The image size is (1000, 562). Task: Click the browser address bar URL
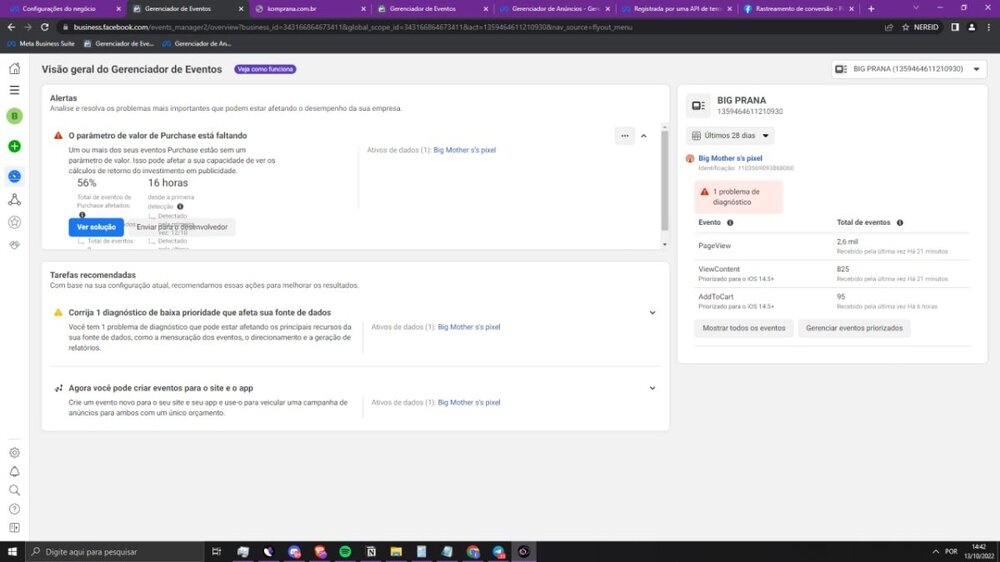click(353, 27)
